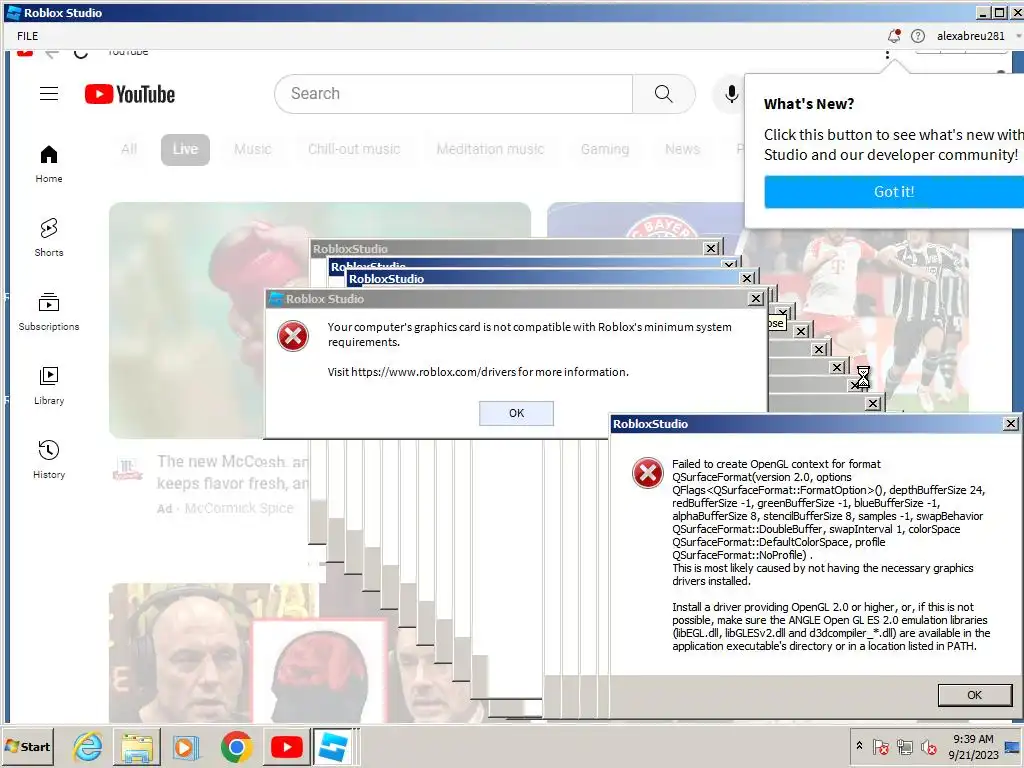Viewport: 1024px width, 768px height.
Task: Click the magnifier search button
Action: 664,93
